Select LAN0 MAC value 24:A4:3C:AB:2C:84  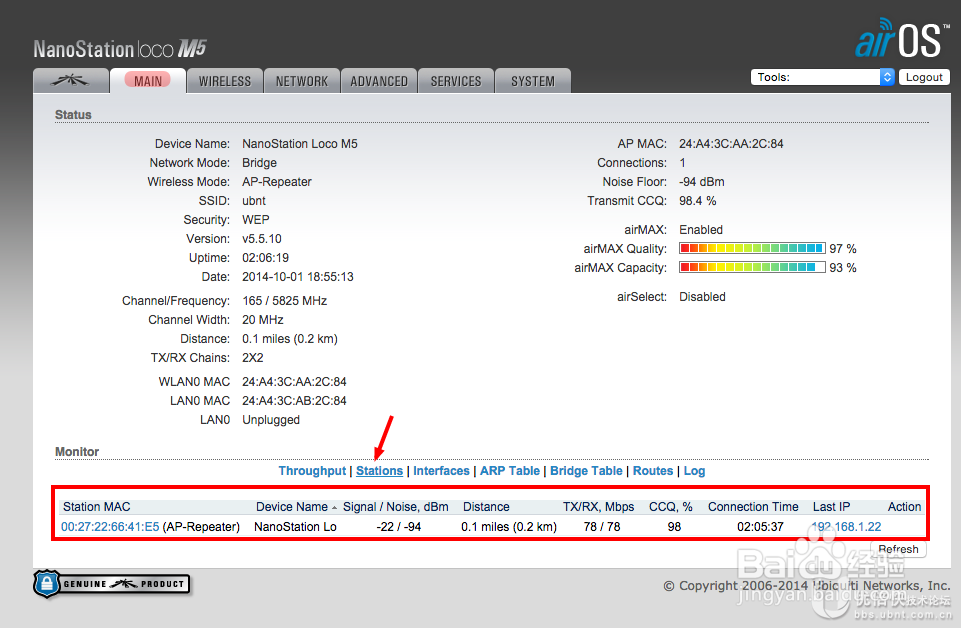click(294, 401)
